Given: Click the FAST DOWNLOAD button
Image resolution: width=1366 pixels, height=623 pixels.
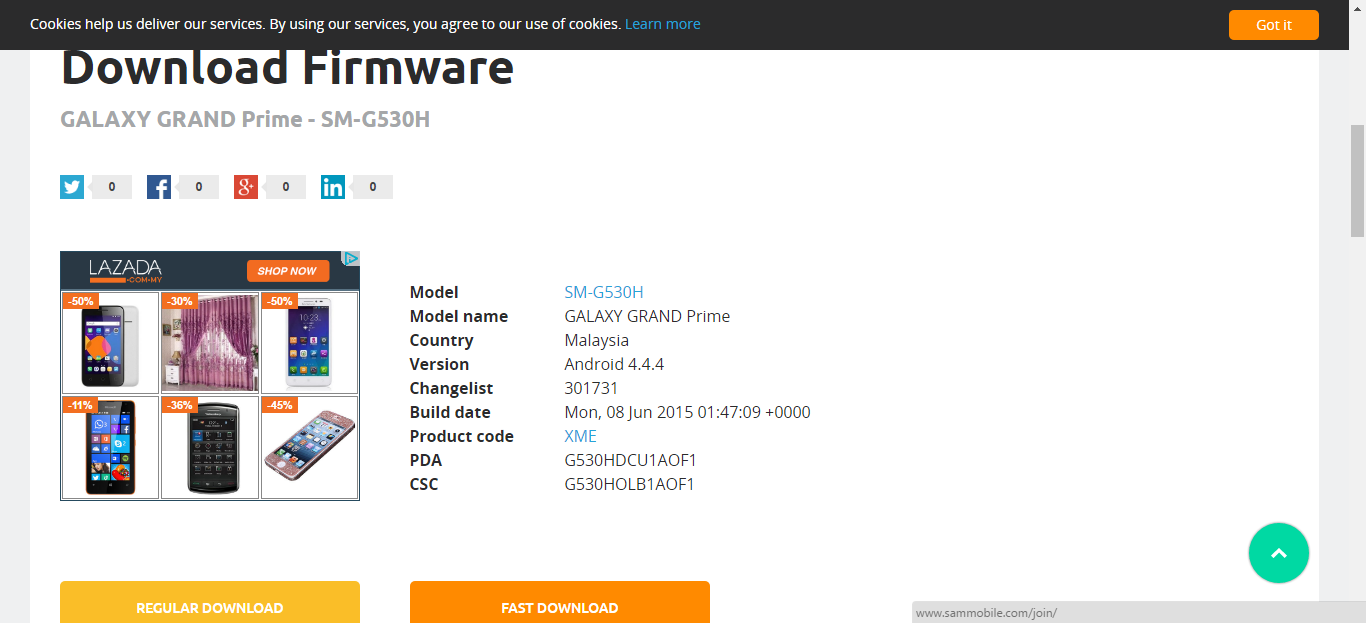Looking at the screenshot, I should (560, 602).
